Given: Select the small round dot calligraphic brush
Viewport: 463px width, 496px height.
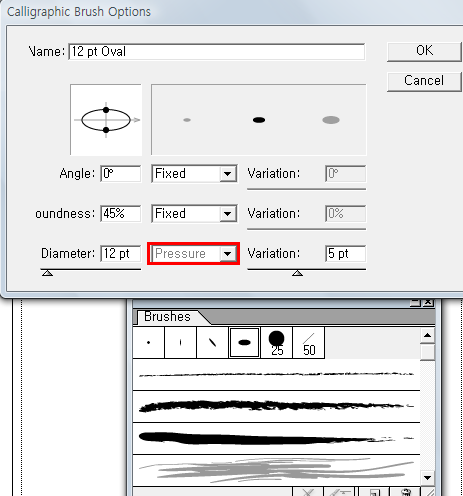Looking at the screenshot, I should (x=148, y=342).
